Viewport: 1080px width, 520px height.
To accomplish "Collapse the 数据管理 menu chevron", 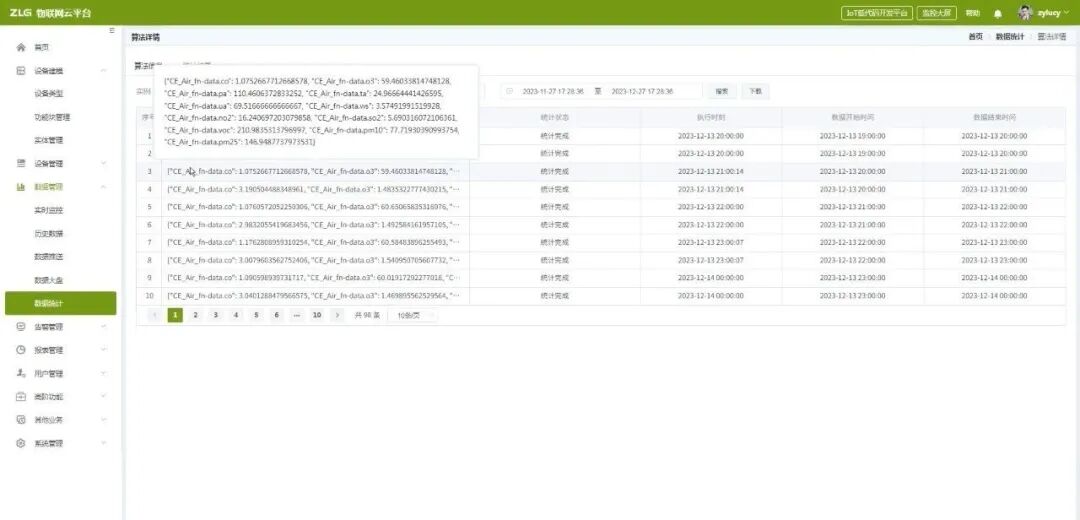I will 103,187.
